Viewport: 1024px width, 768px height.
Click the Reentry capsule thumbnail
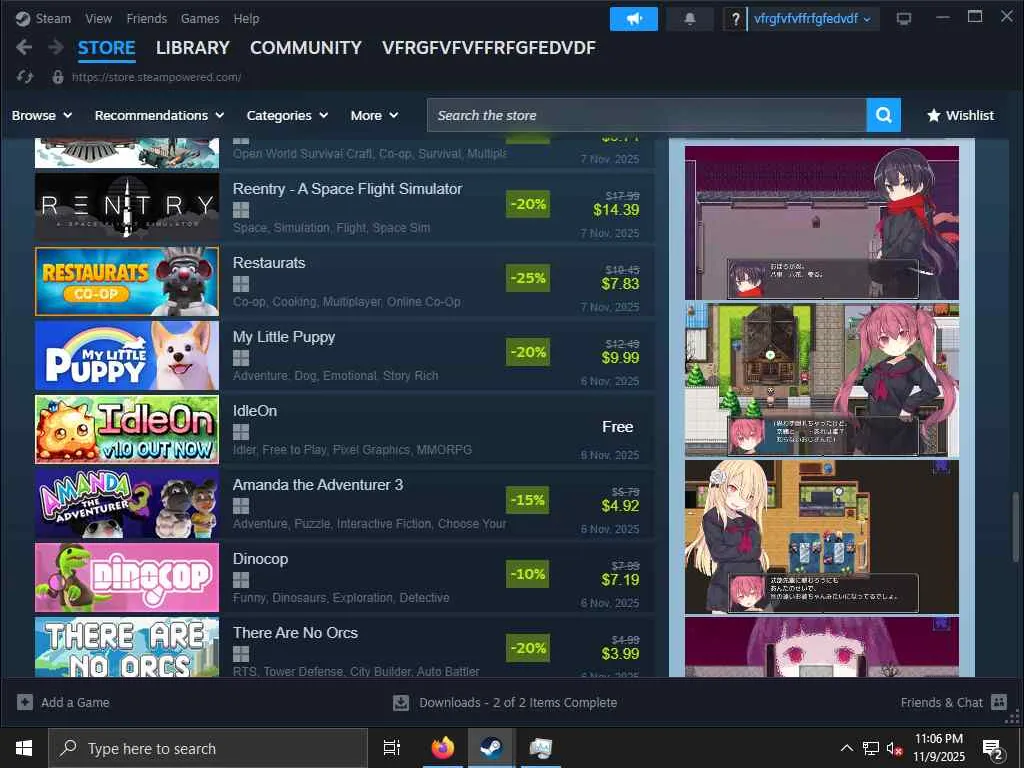127,207
